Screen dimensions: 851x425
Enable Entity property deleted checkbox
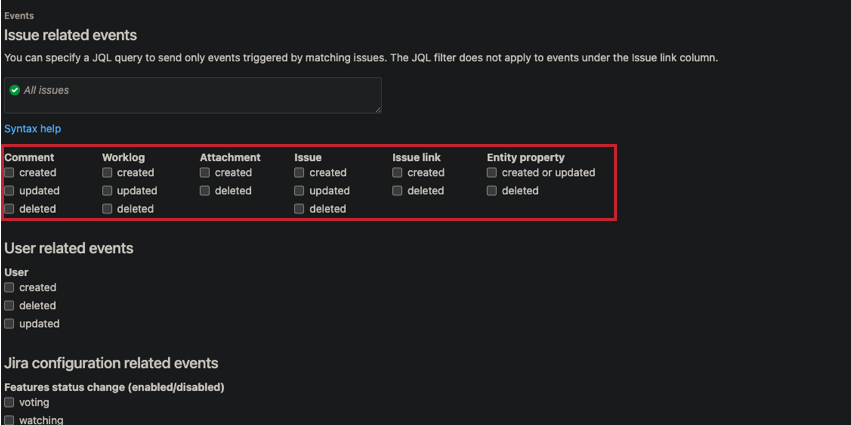tap(493, 191)
